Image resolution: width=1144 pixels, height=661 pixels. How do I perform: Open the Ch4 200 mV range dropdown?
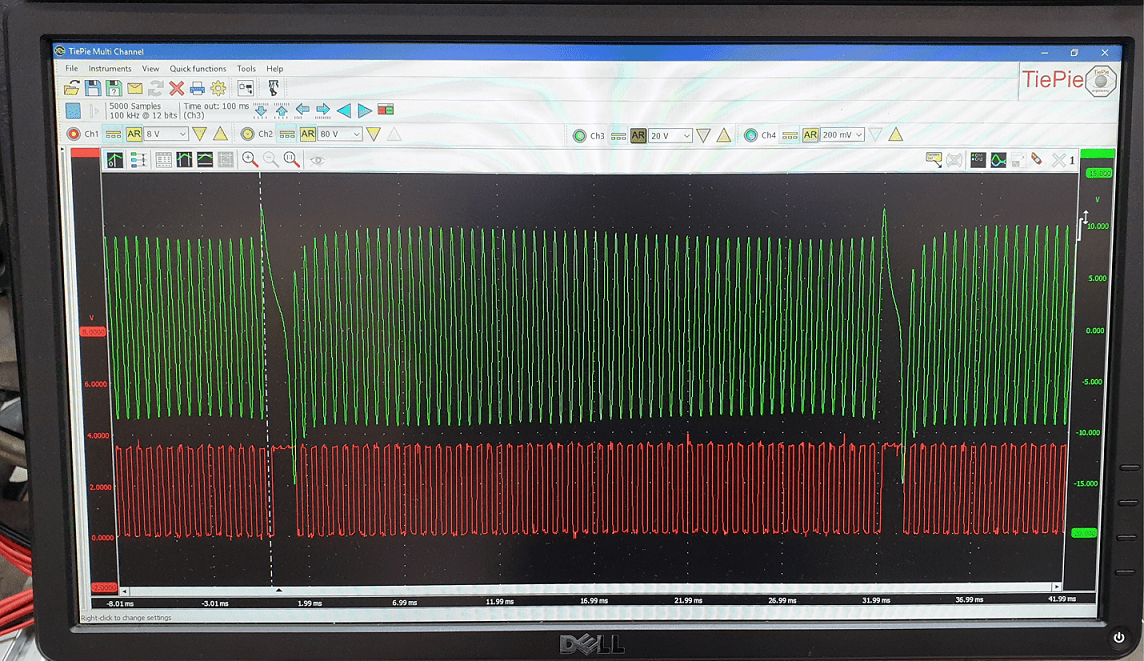tap(842, 135)
